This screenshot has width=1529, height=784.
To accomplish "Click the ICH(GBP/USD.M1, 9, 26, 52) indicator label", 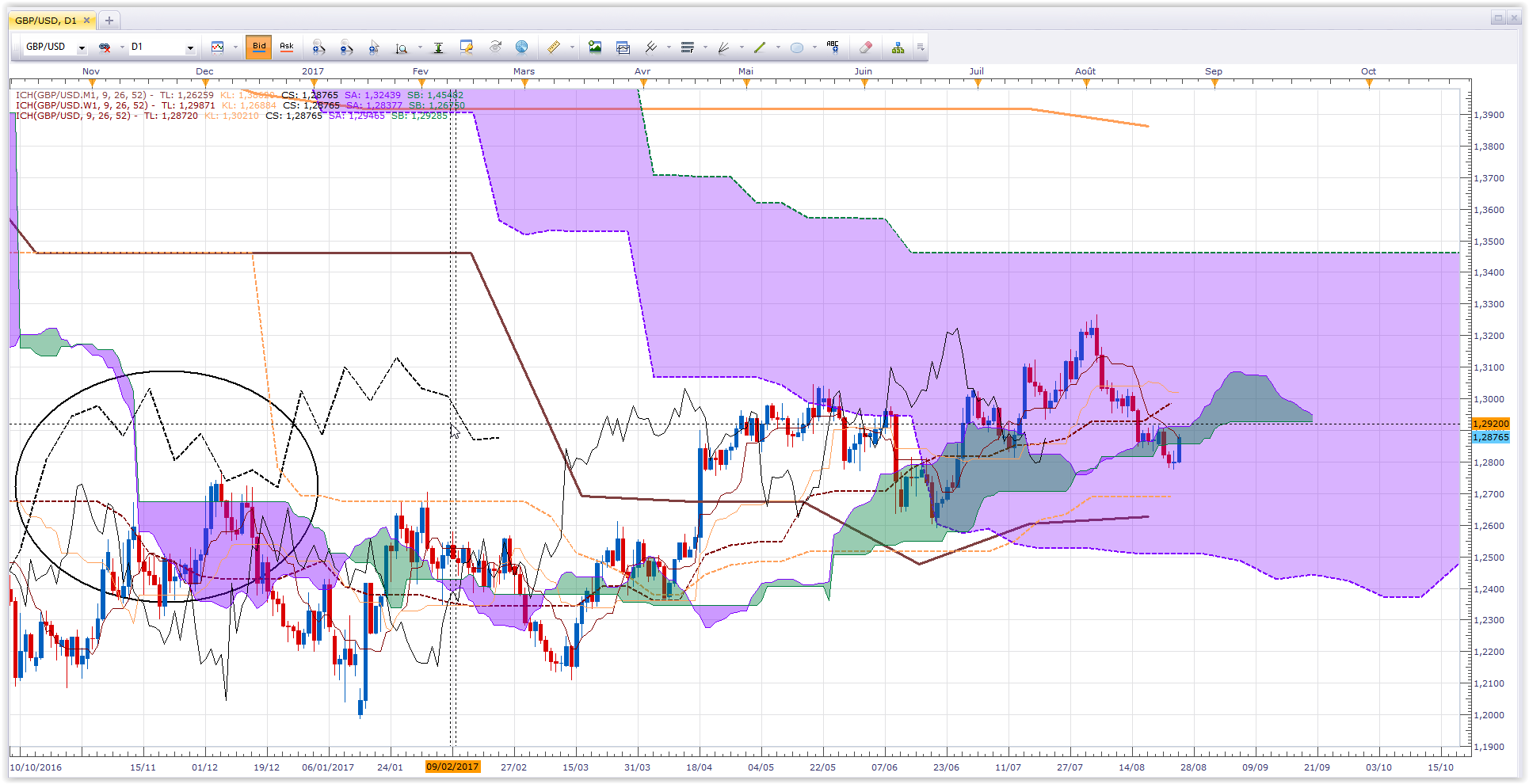I will tap(81, 95).
